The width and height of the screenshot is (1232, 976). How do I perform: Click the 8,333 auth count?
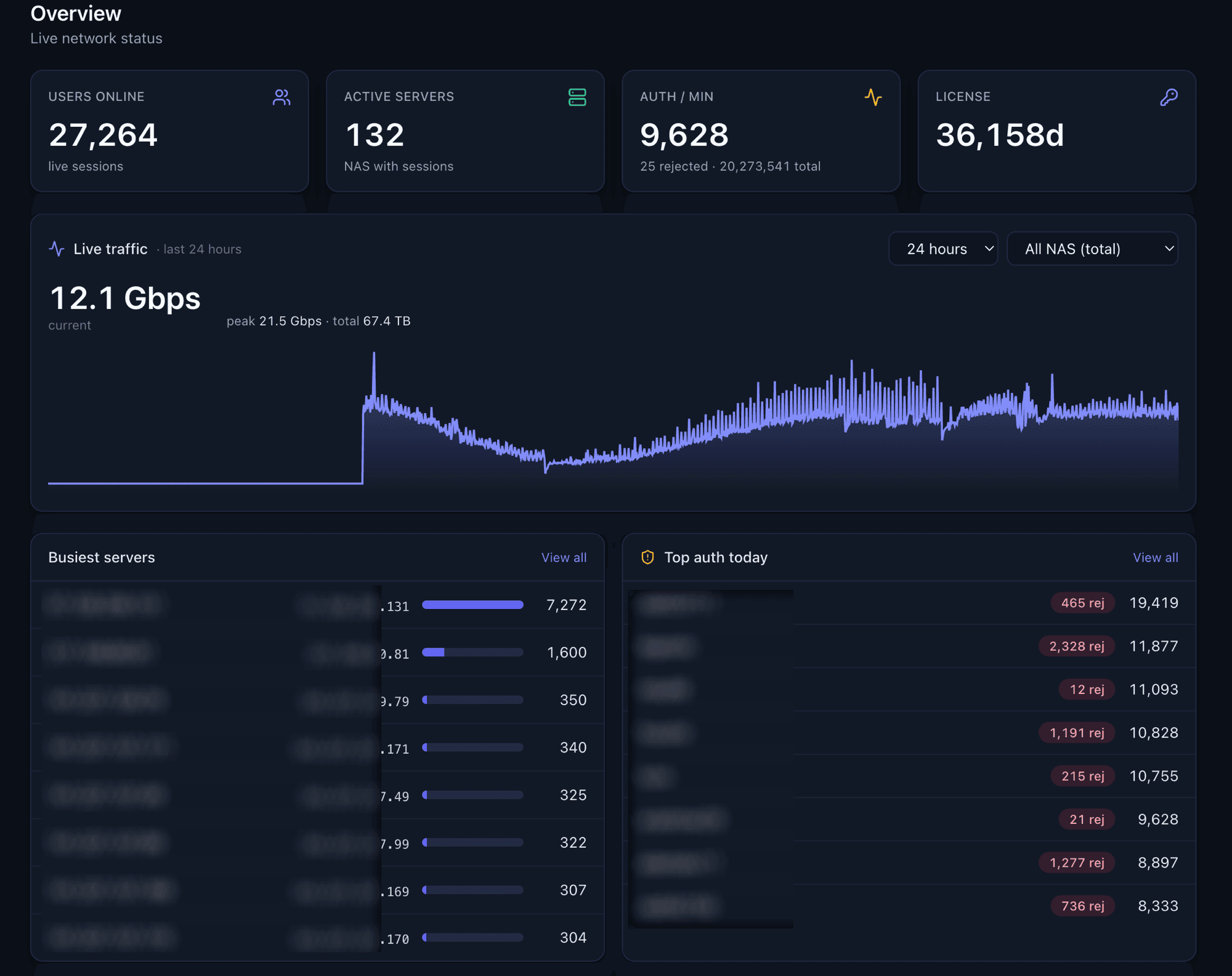(1157, 906)
